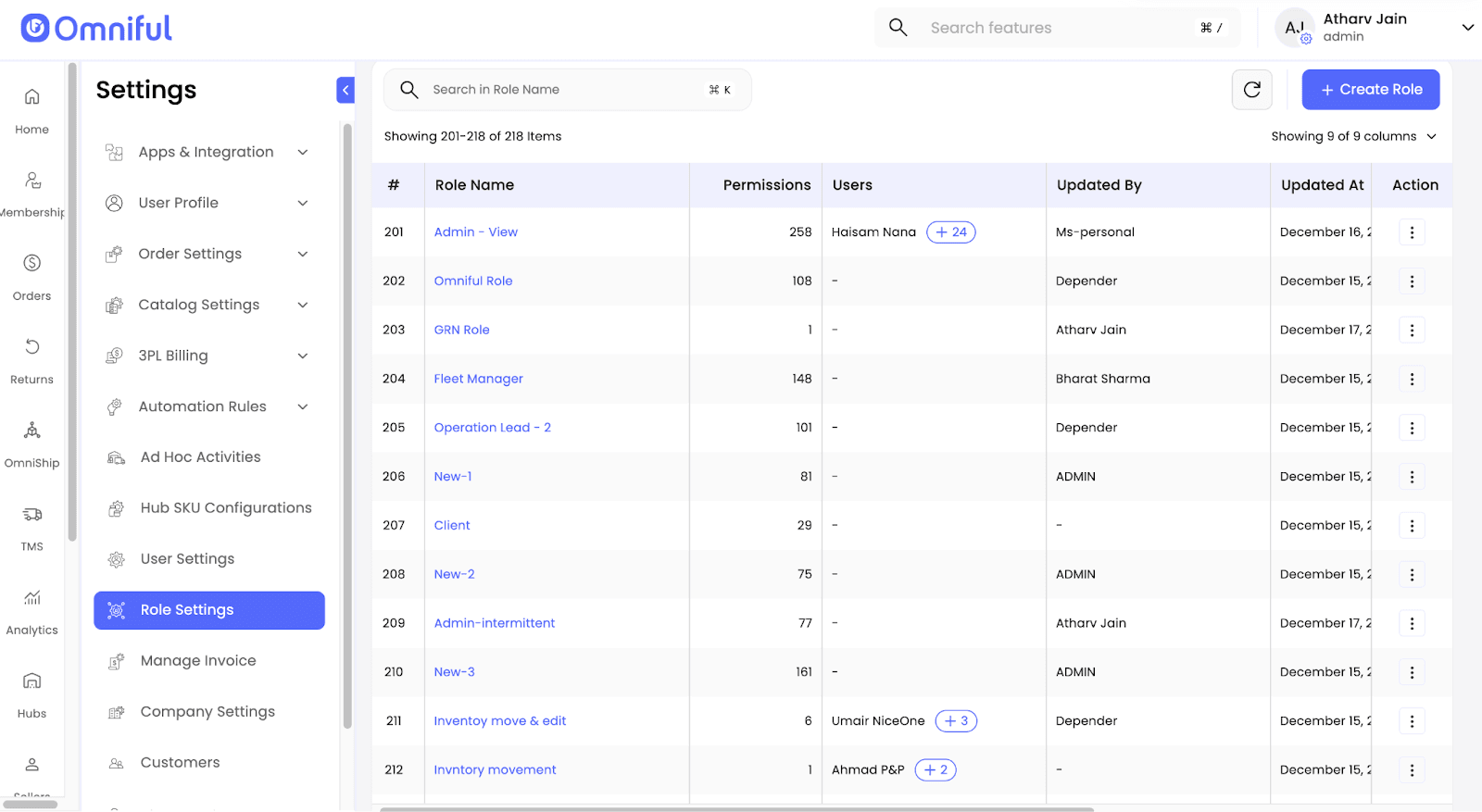Open Hubs in the sidebar
This screenshot has height=812, width=1482.
coord(31,693)
